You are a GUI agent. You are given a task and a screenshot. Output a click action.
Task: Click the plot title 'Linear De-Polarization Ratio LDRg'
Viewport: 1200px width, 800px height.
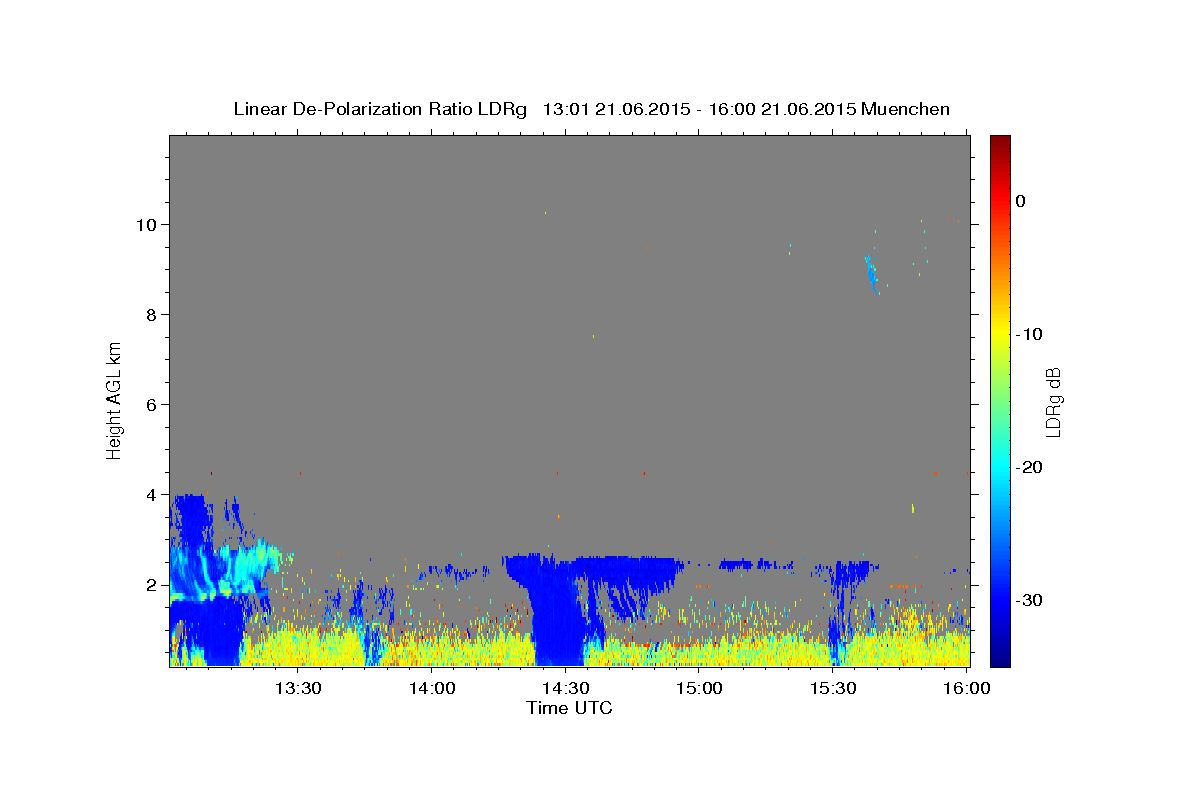click(379, 109)
